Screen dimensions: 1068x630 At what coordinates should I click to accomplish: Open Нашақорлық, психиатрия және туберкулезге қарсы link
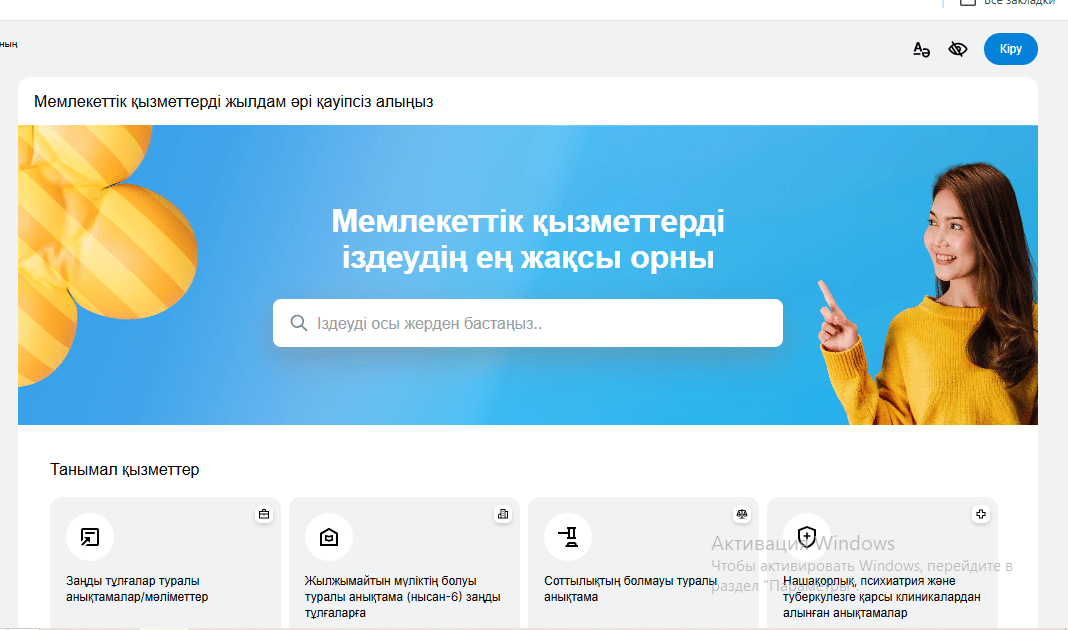pos(881,597)
